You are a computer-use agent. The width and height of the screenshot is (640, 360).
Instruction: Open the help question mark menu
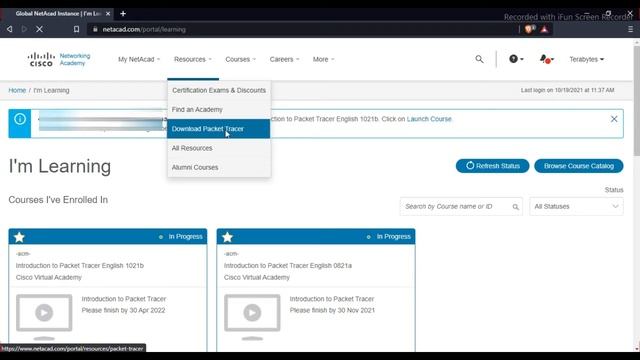click(x=516, y=59)
